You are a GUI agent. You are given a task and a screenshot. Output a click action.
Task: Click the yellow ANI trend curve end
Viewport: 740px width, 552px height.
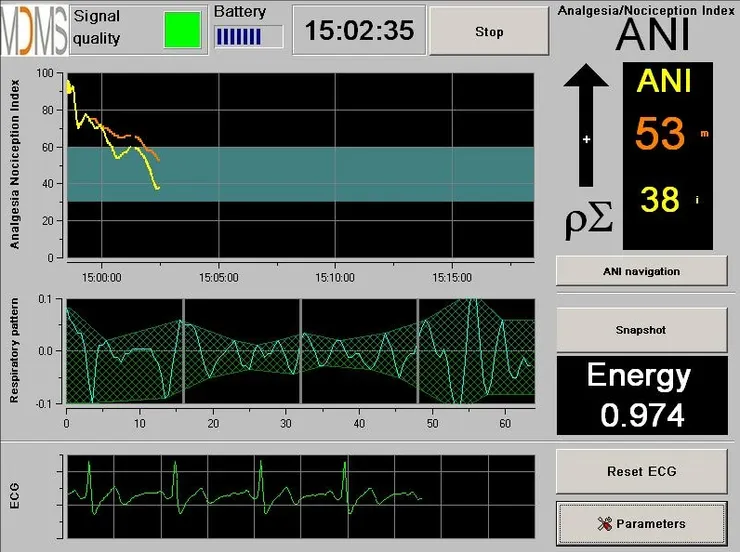pyautogui.click(x=158, y=188)
